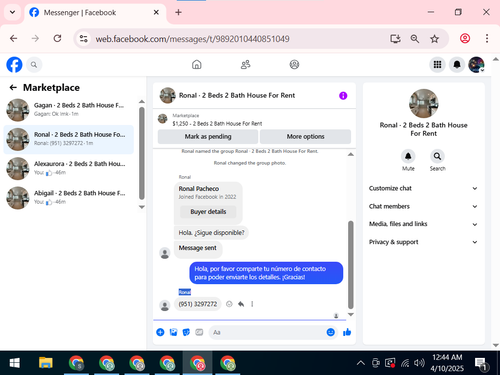Open Chrome's three-dot menu

coord(487,39)
